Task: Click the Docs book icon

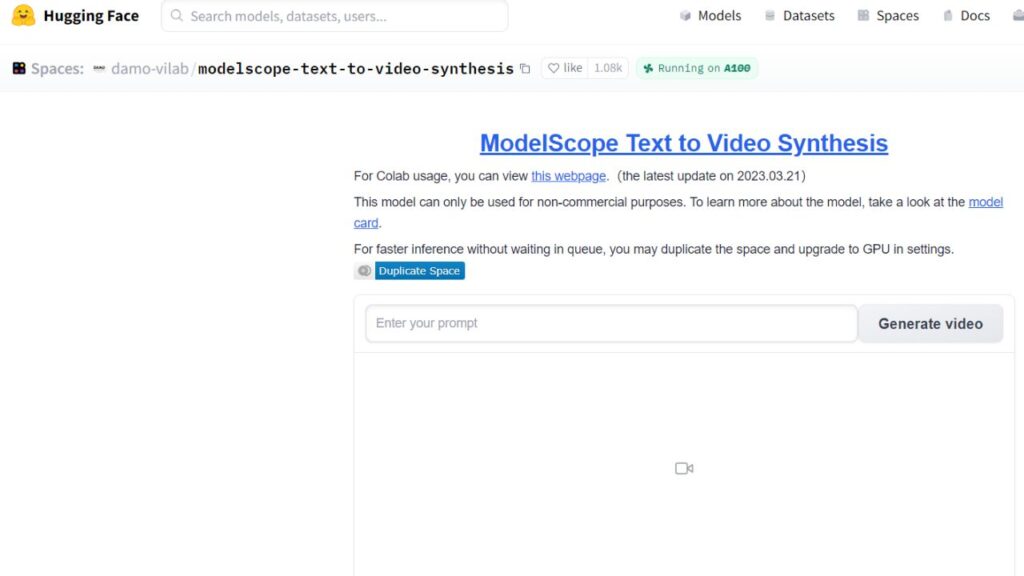Action: [x=948, y=16]
